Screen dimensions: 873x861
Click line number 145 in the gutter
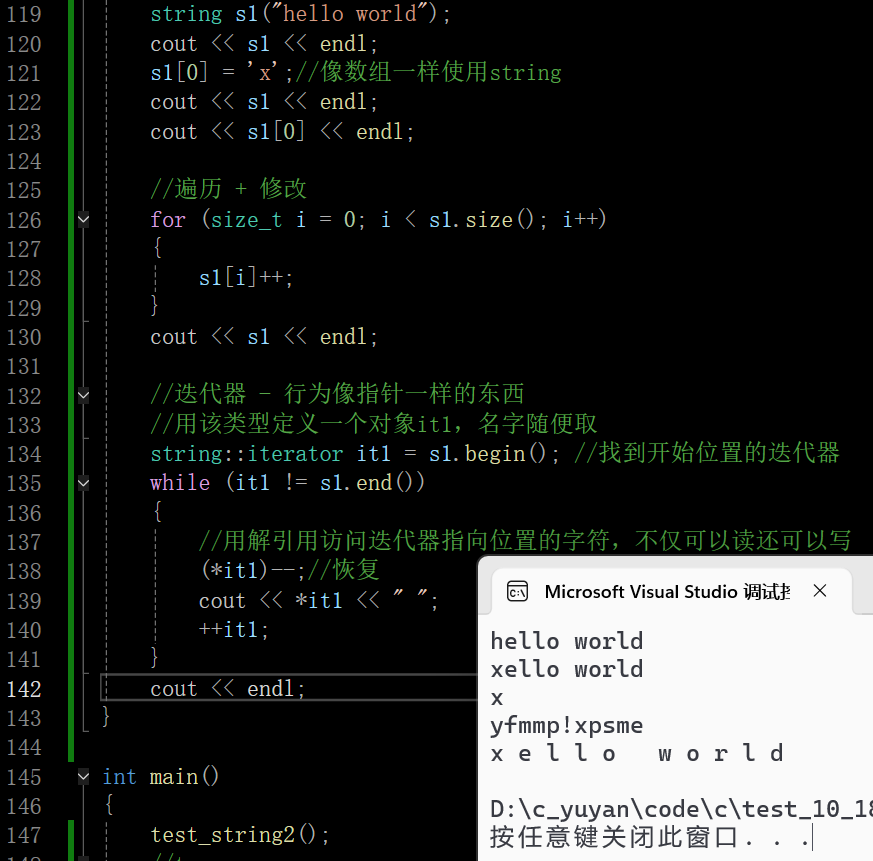24,777
